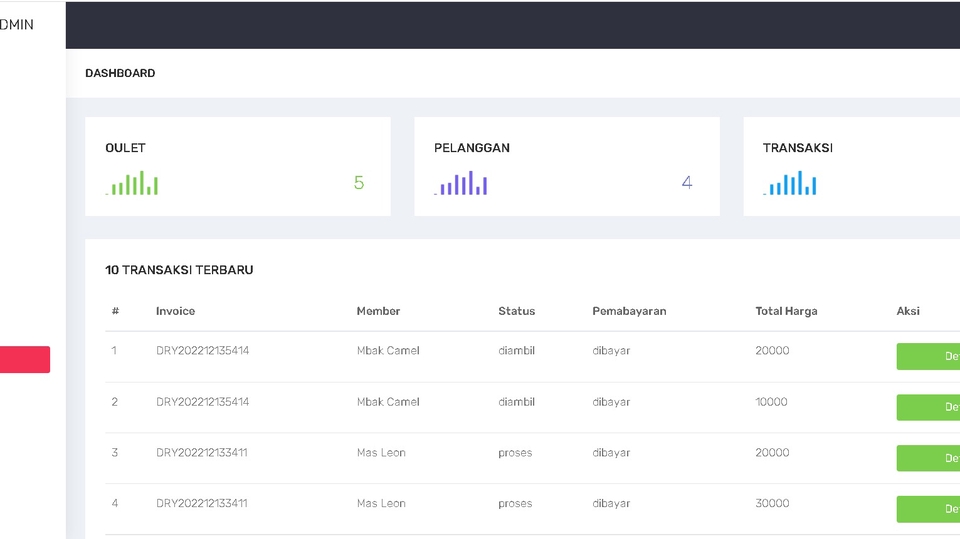Screen dimensions: 960x539
Task: Click the 10 TRANSAKSI TERBARU heading
Action: click(179, 270)
